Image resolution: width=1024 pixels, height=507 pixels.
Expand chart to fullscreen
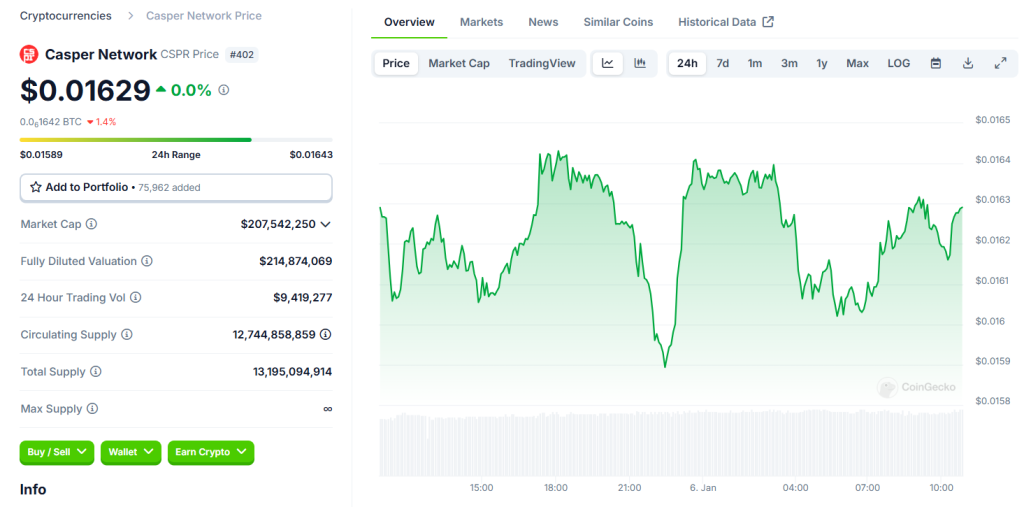click(1000, 63)
